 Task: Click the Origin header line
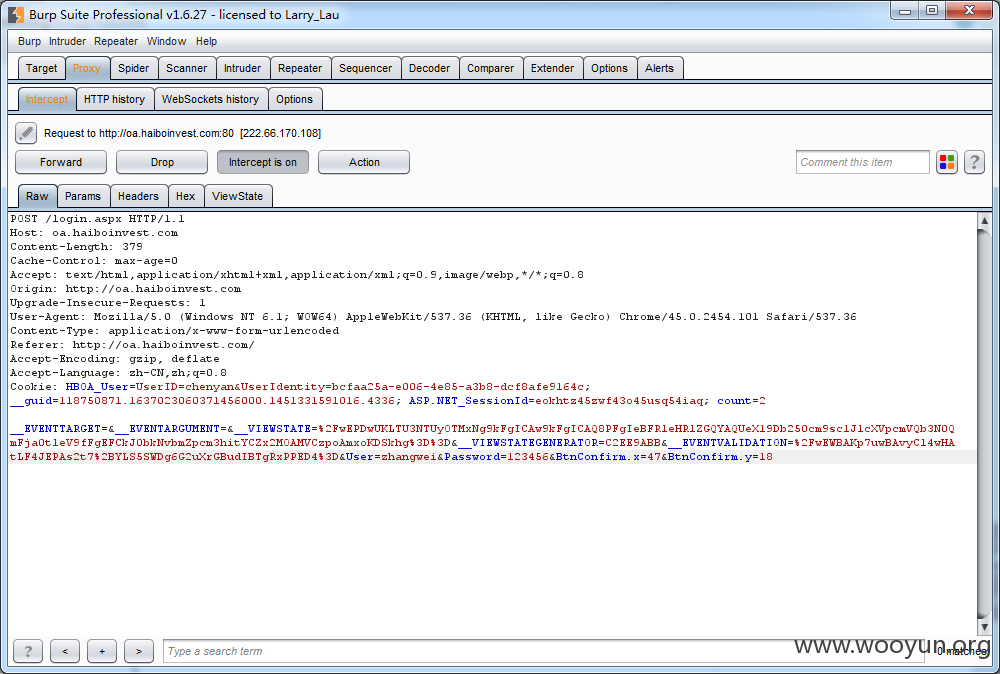click(126, 289)
